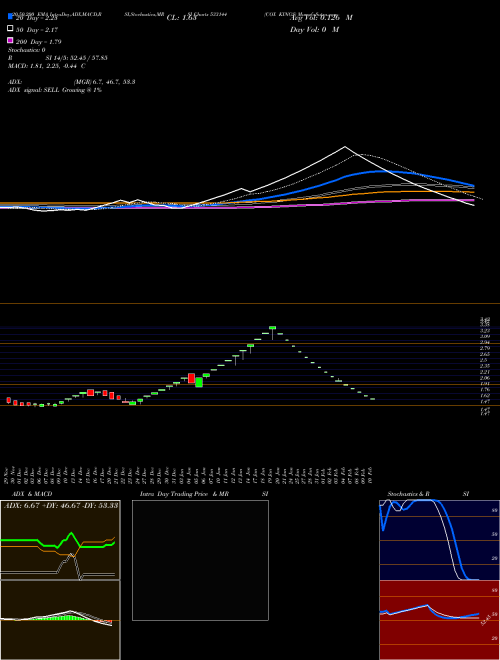Click the 'Stochastics & R' panel title
Viewport: 500px width, 660px height.
pos(409,494)
